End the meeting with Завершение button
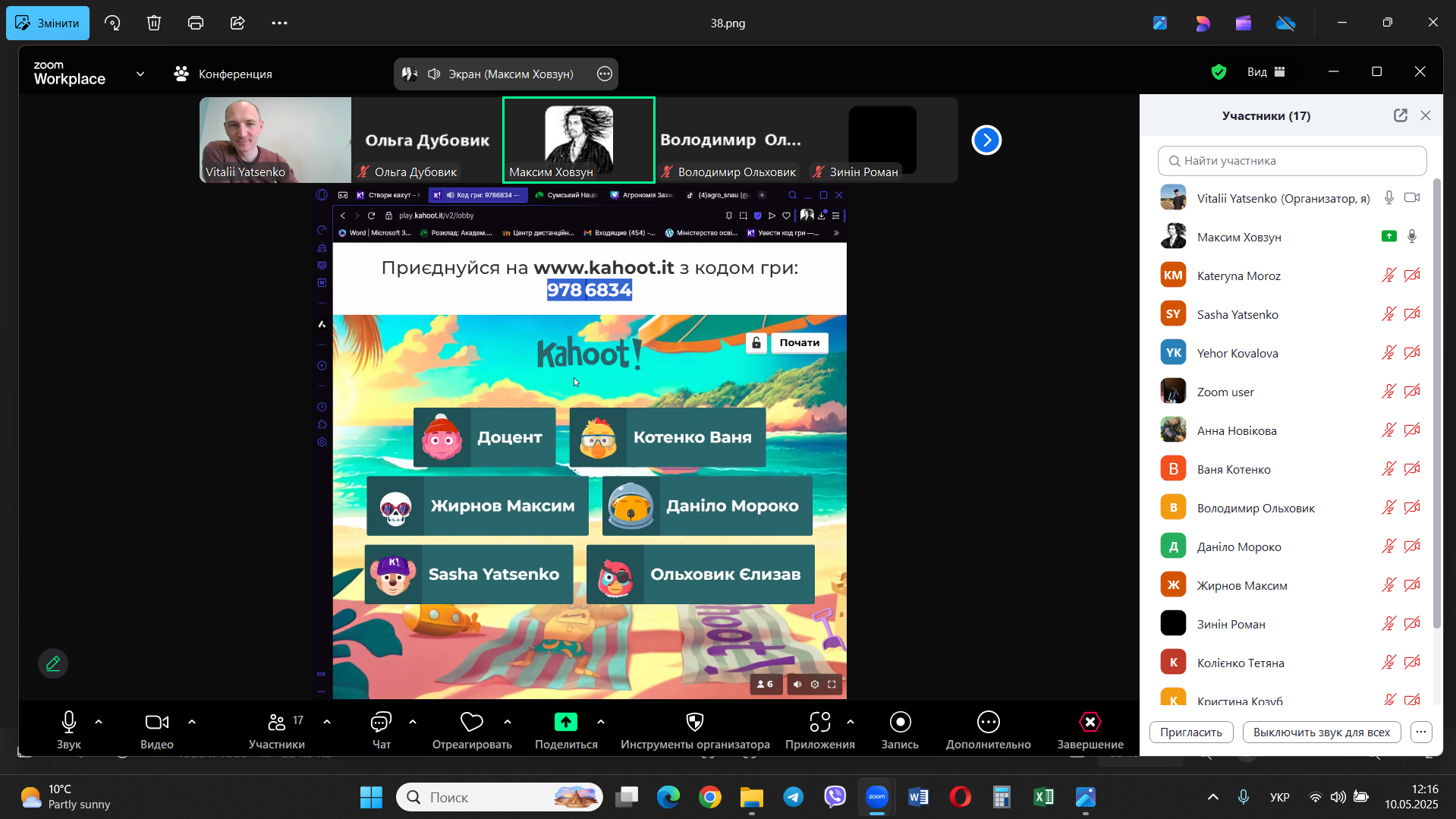The height and width of the screenshot is (819, 1456). click(x=1090, y=729)
